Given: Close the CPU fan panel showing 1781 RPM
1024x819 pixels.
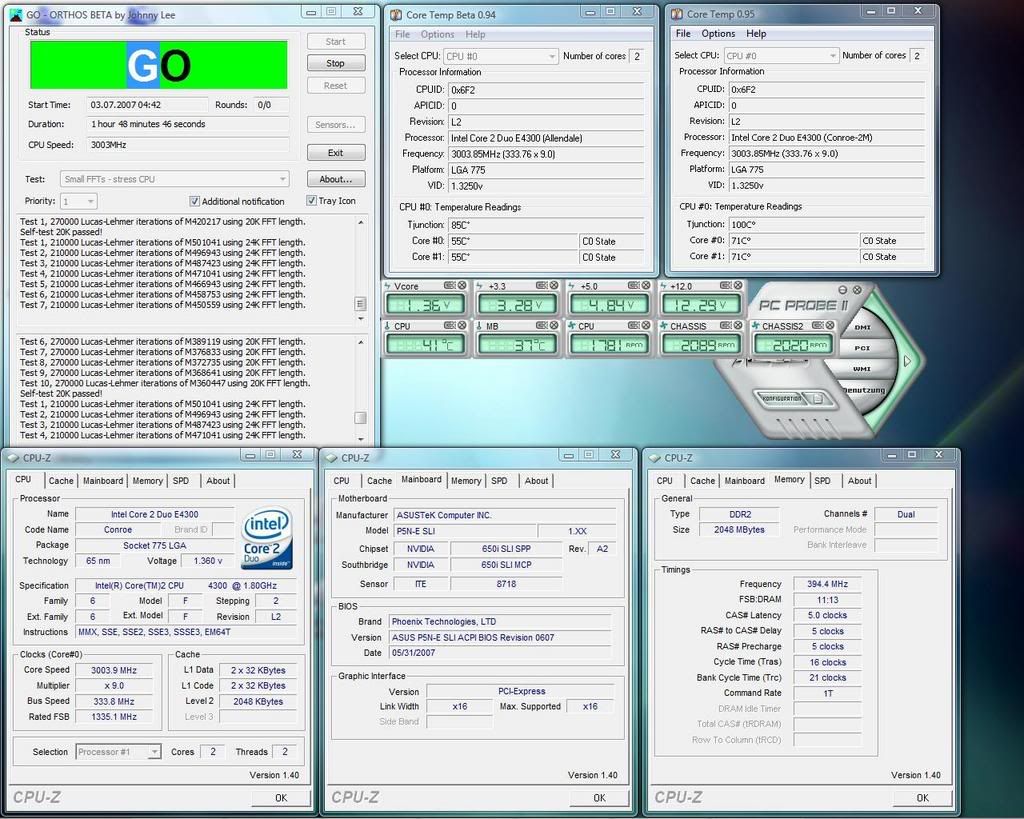Looking at the screenshot, I should 646,325.
